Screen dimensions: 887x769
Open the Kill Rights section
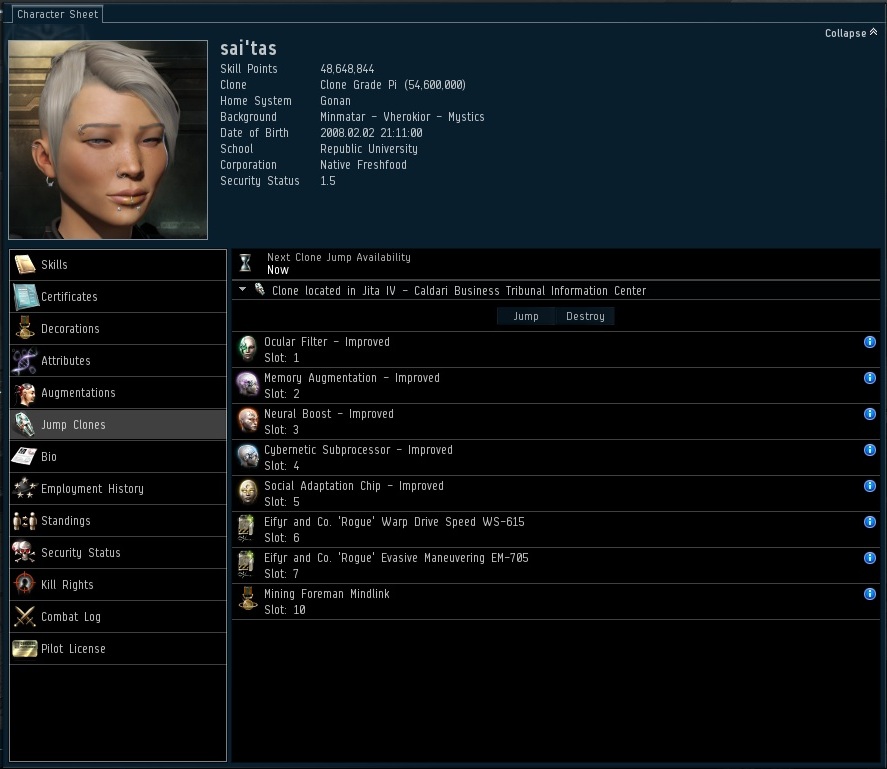(118, 585)
